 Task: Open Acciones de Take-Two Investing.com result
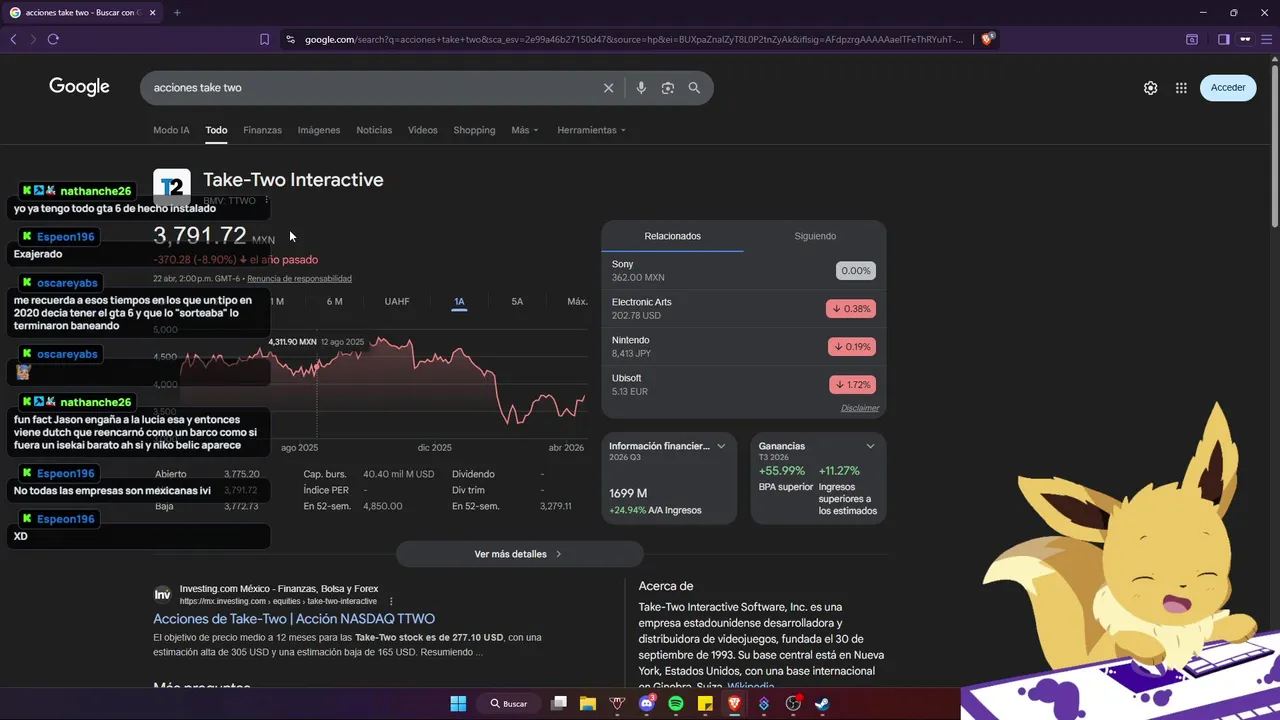(294, 619)
